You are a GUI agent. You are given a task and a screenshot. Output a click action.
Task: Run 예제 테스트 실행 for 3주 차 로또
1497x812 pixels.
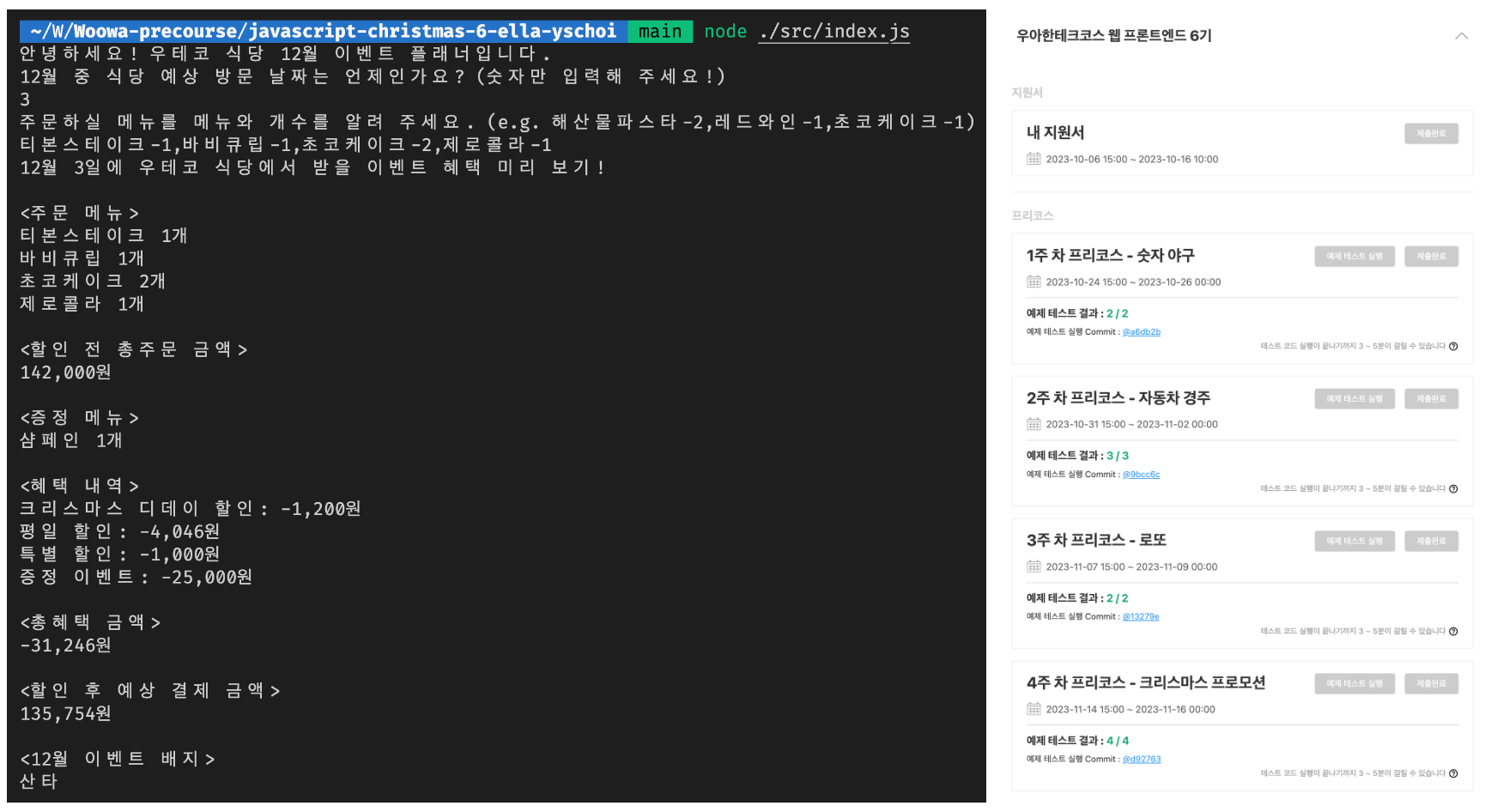coord(1355,541)
